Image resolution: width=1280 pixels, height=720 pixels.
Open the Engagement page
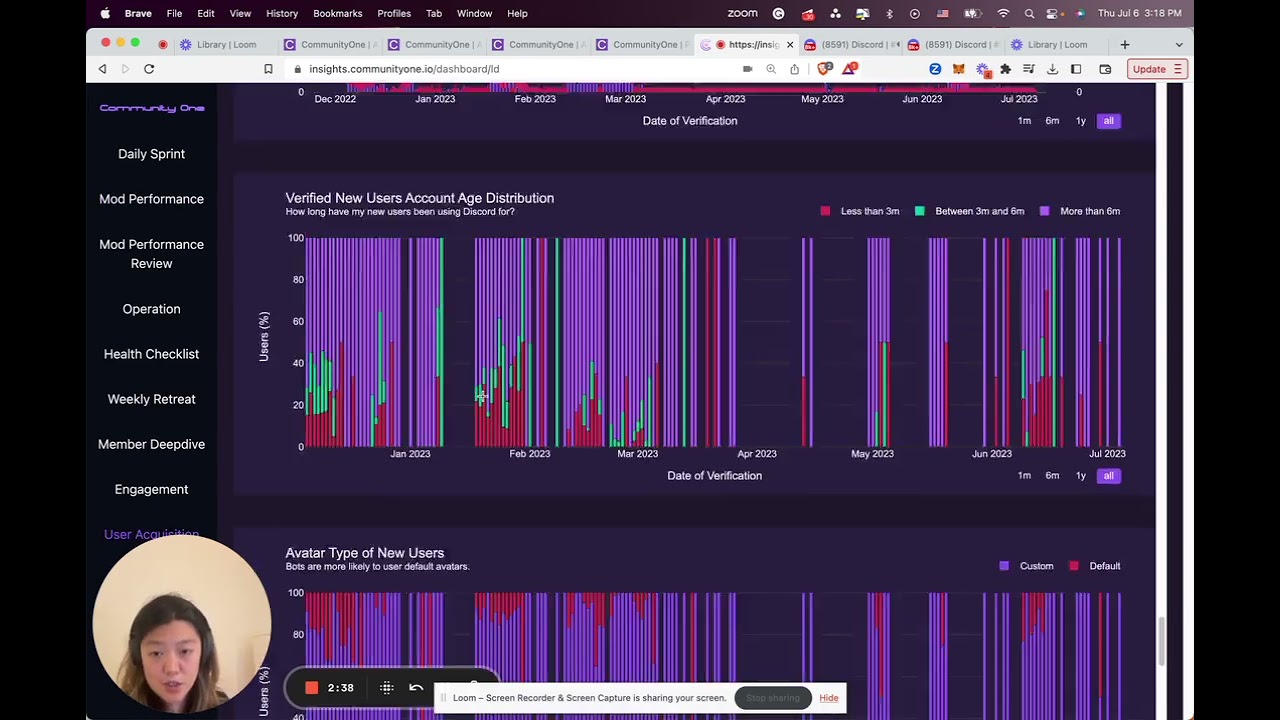[x=152, y=489]
